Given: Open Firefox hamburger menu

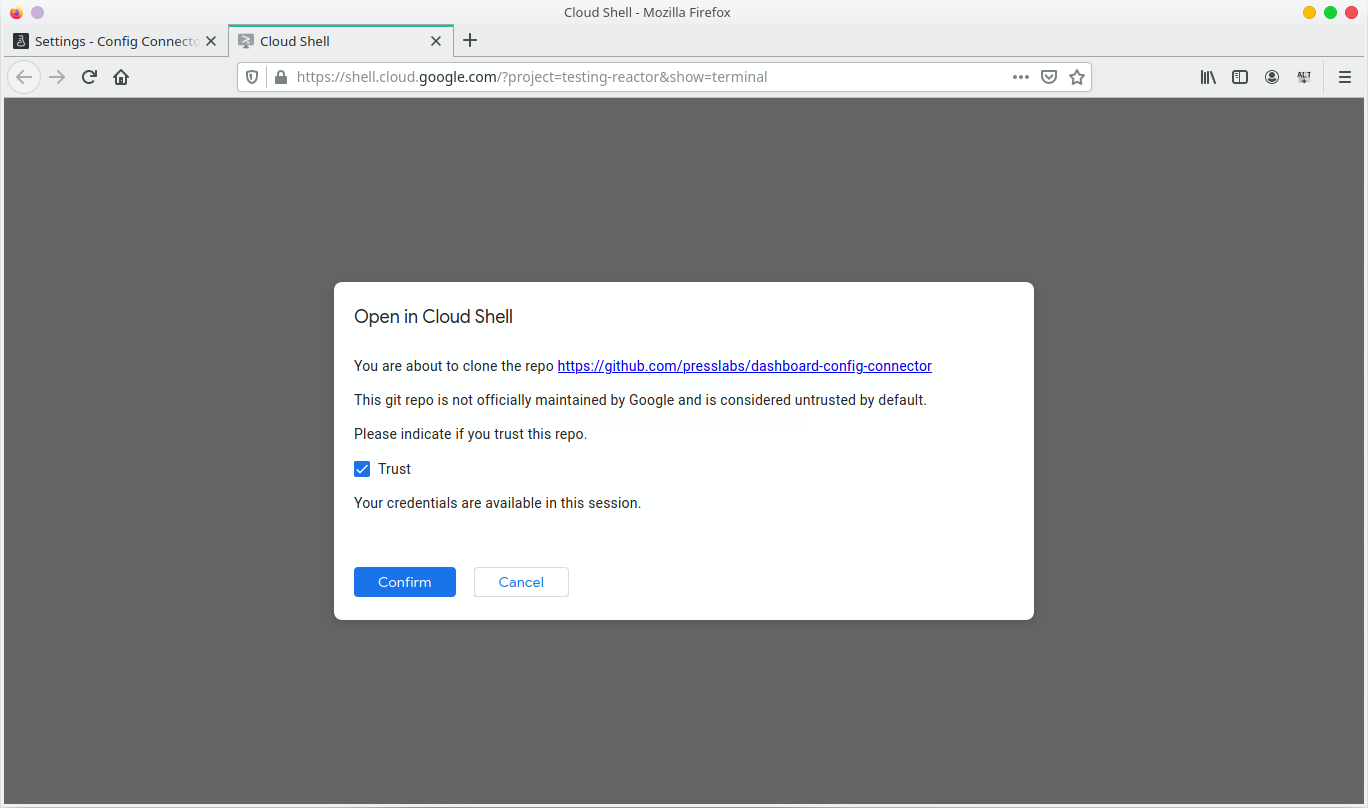Looking at the screenshot, I should tap(1345, 77).
